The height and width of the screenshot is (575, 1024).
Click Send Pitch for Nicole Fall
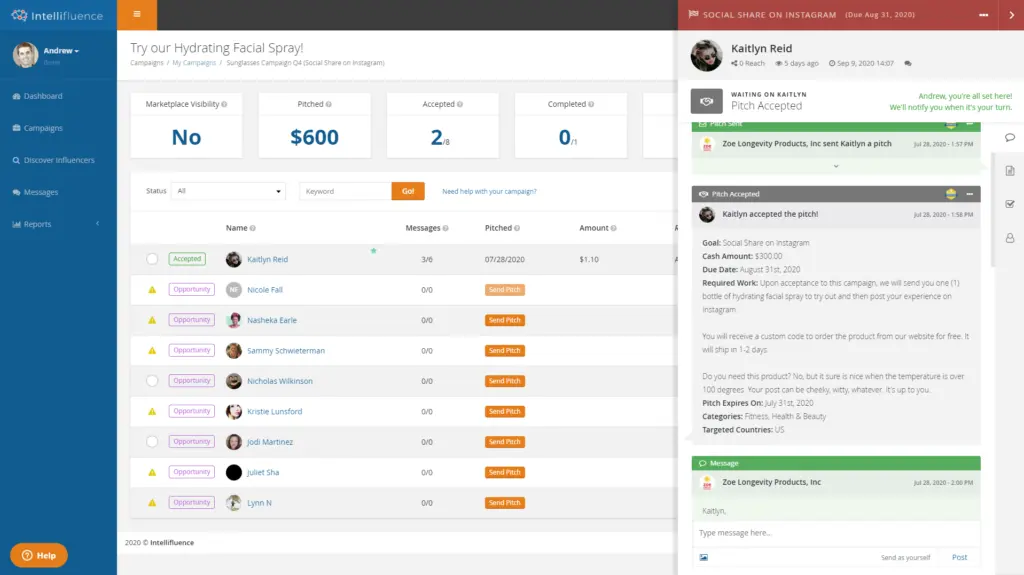click(x=505, y=290)
